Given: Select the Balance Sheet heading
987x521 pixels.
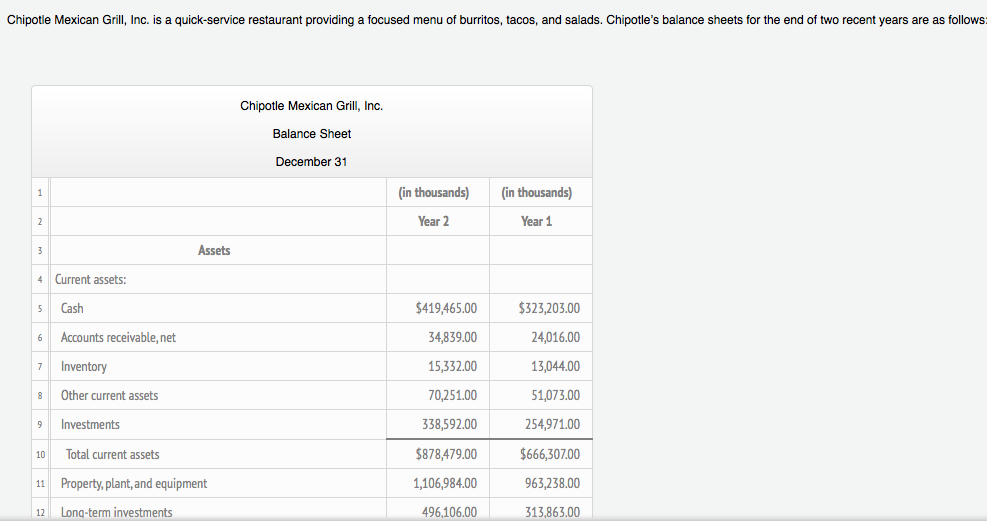Looking at the screenshot, I should [312, 133].
